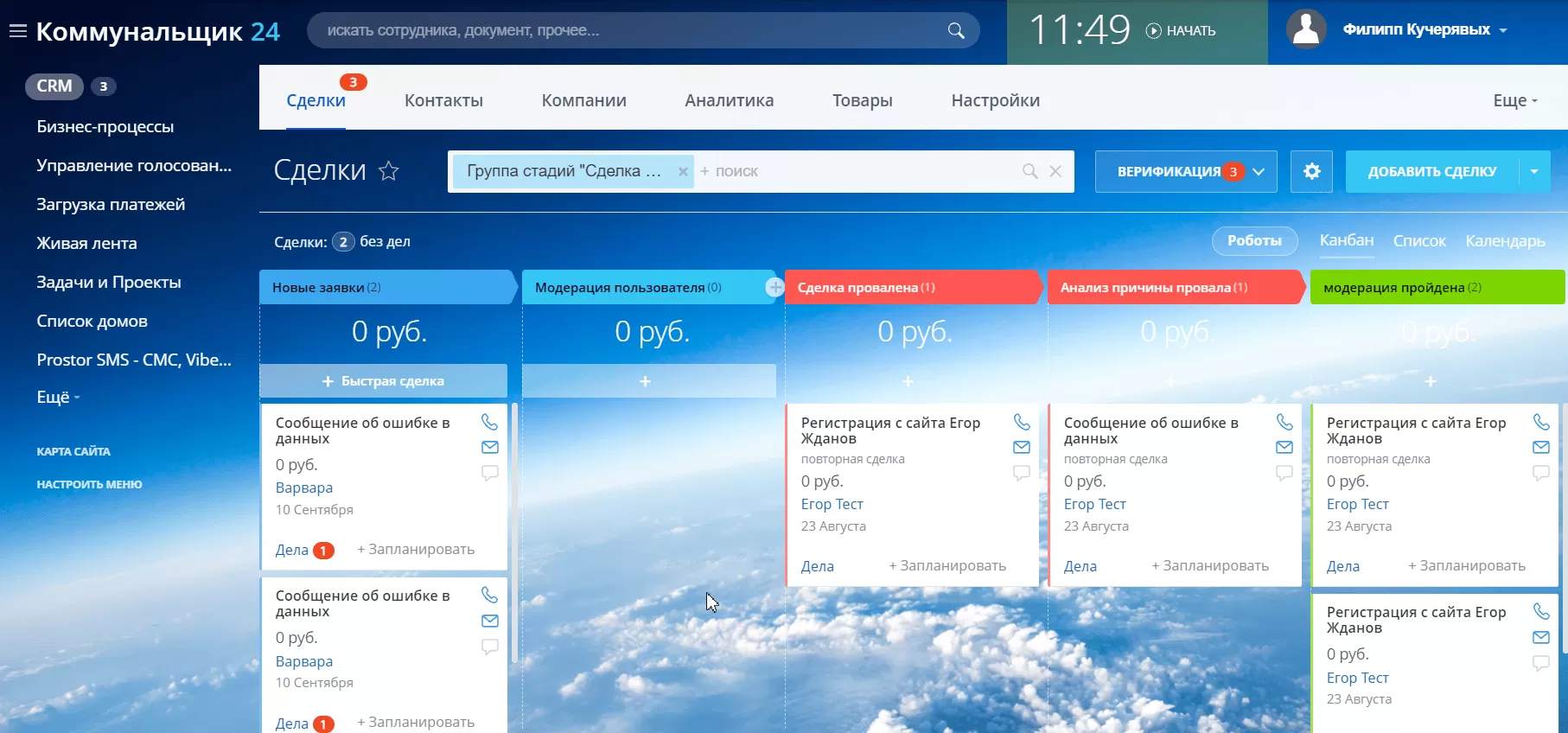Switch to the Список view
Screen dimensions: 1568x733
point(1418,241)
